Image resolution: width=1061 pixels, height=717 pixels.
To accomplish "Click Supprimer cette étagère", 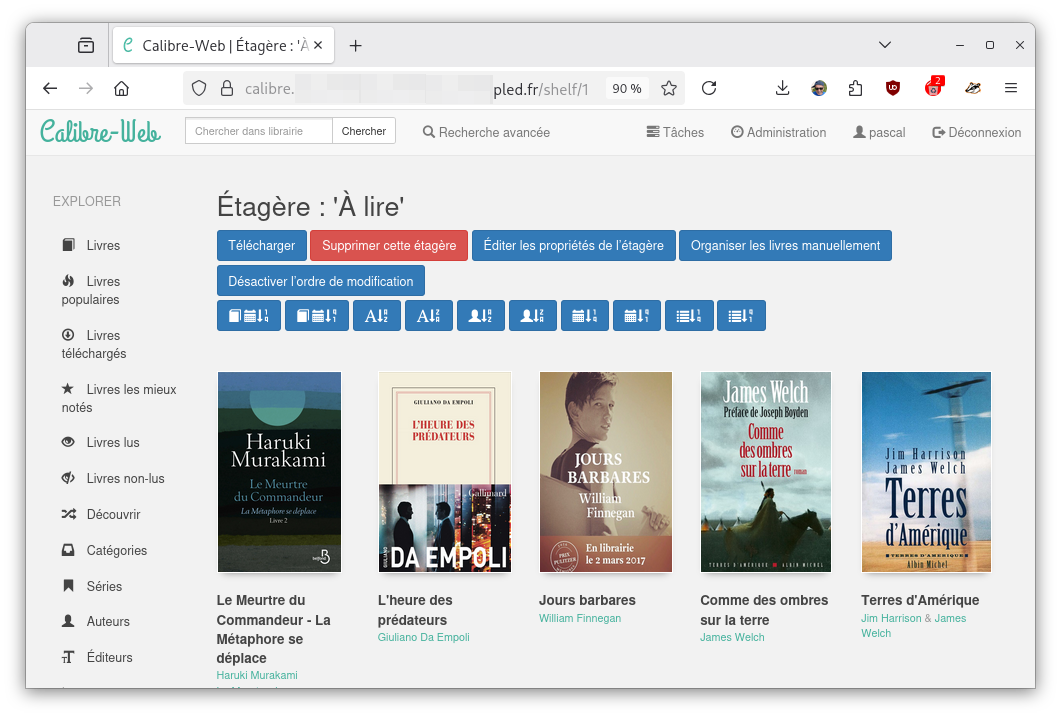I will tap(389, 246).
